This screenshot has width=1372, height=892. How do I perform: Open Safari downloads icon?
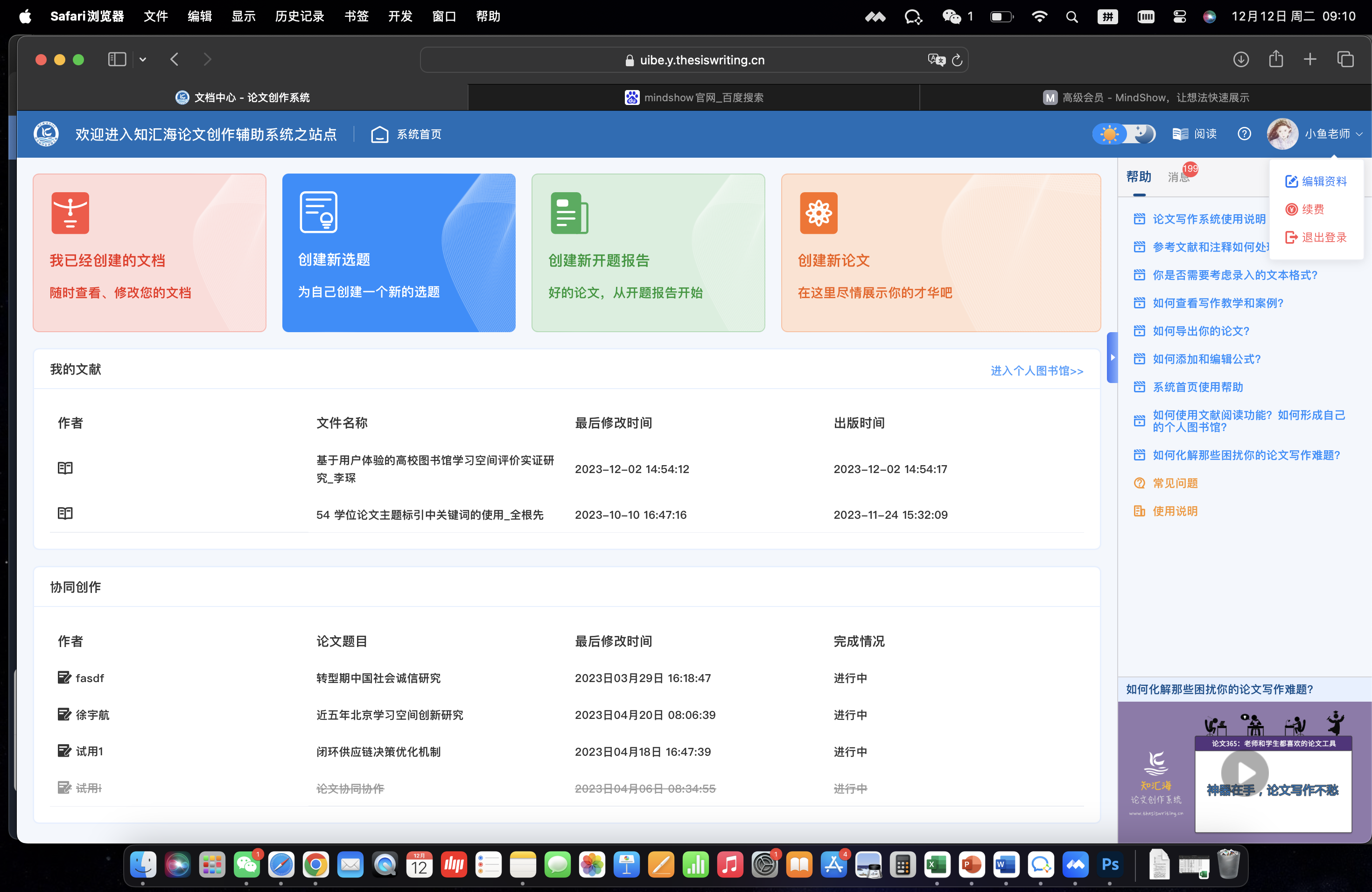pos(1240,59)
